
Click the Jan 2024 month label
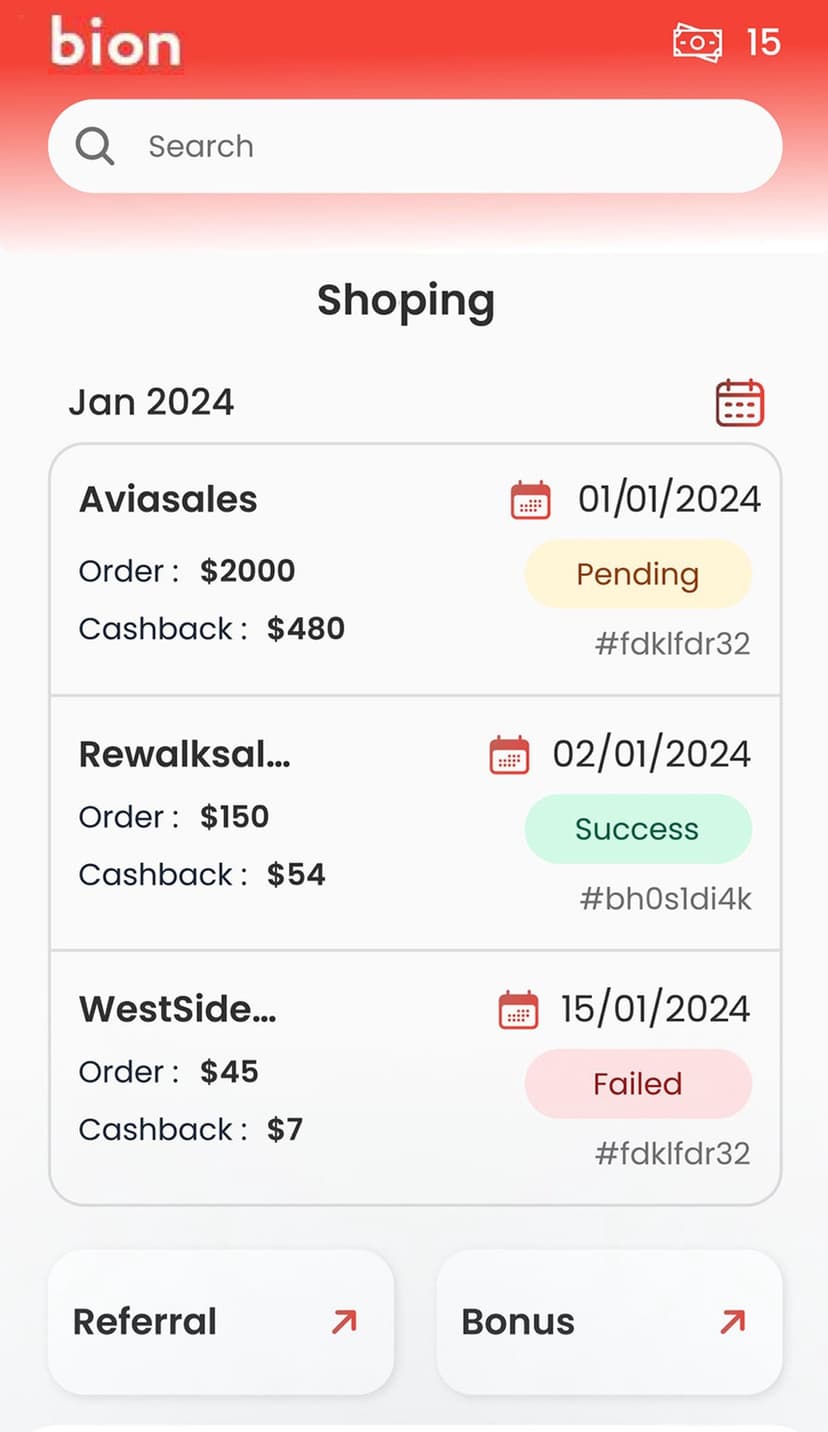point(151,402)
